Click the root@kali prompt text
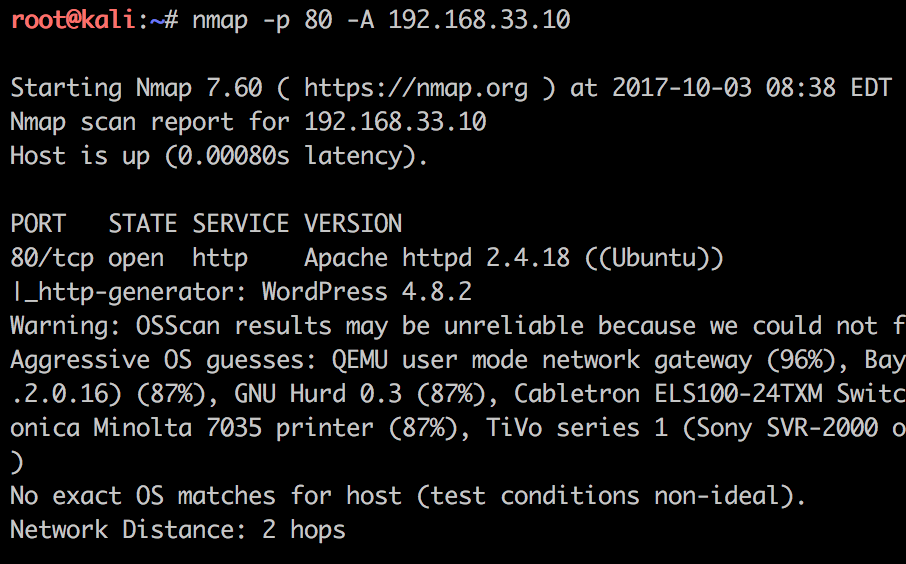 pyautogui.click(x=72, y=20)
